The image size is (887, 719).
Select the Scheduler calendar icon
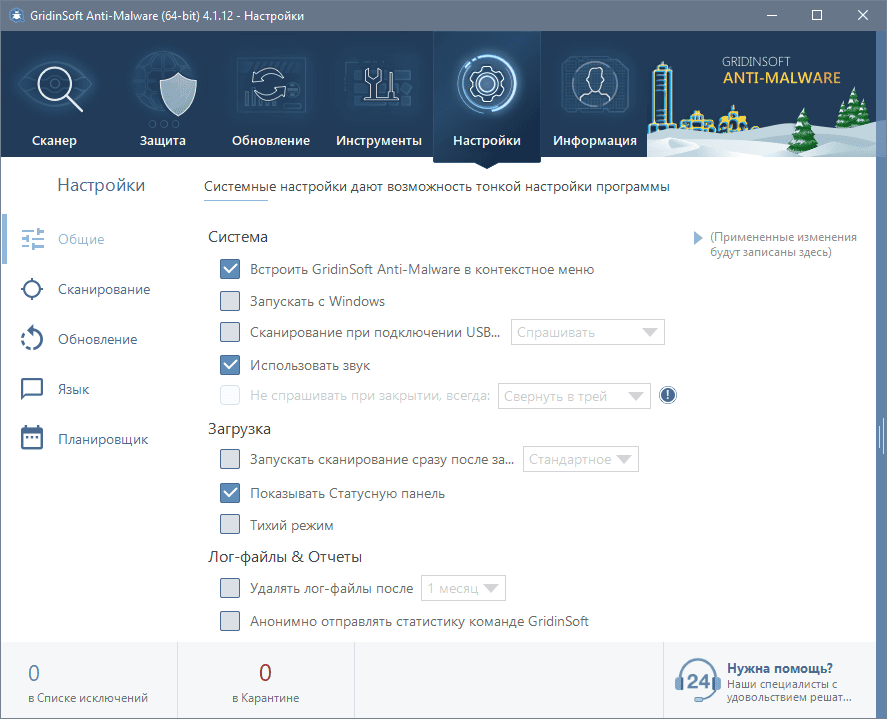tap(32, 438)
